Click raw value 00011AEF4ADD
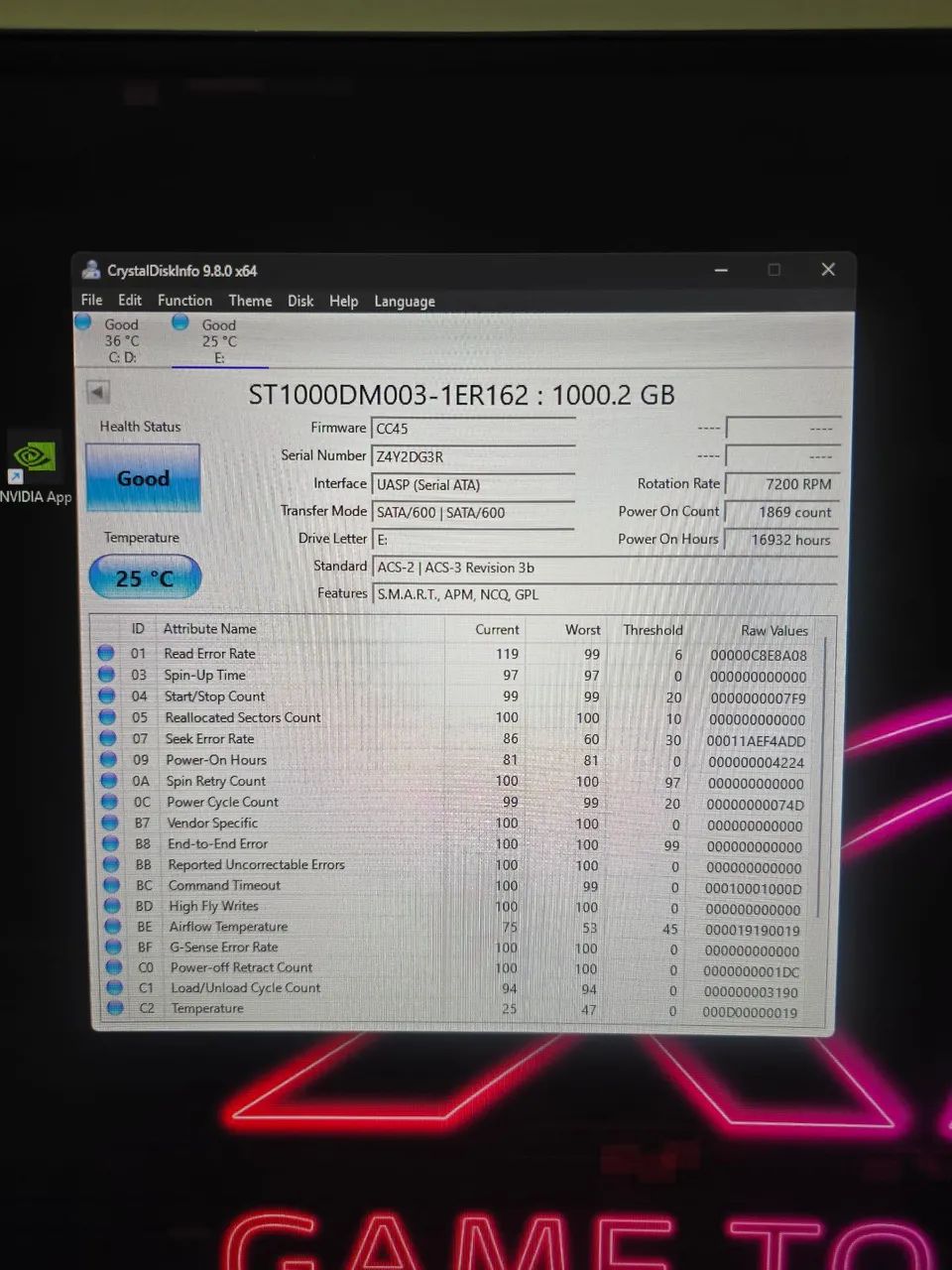 click(x=756, y=741)
